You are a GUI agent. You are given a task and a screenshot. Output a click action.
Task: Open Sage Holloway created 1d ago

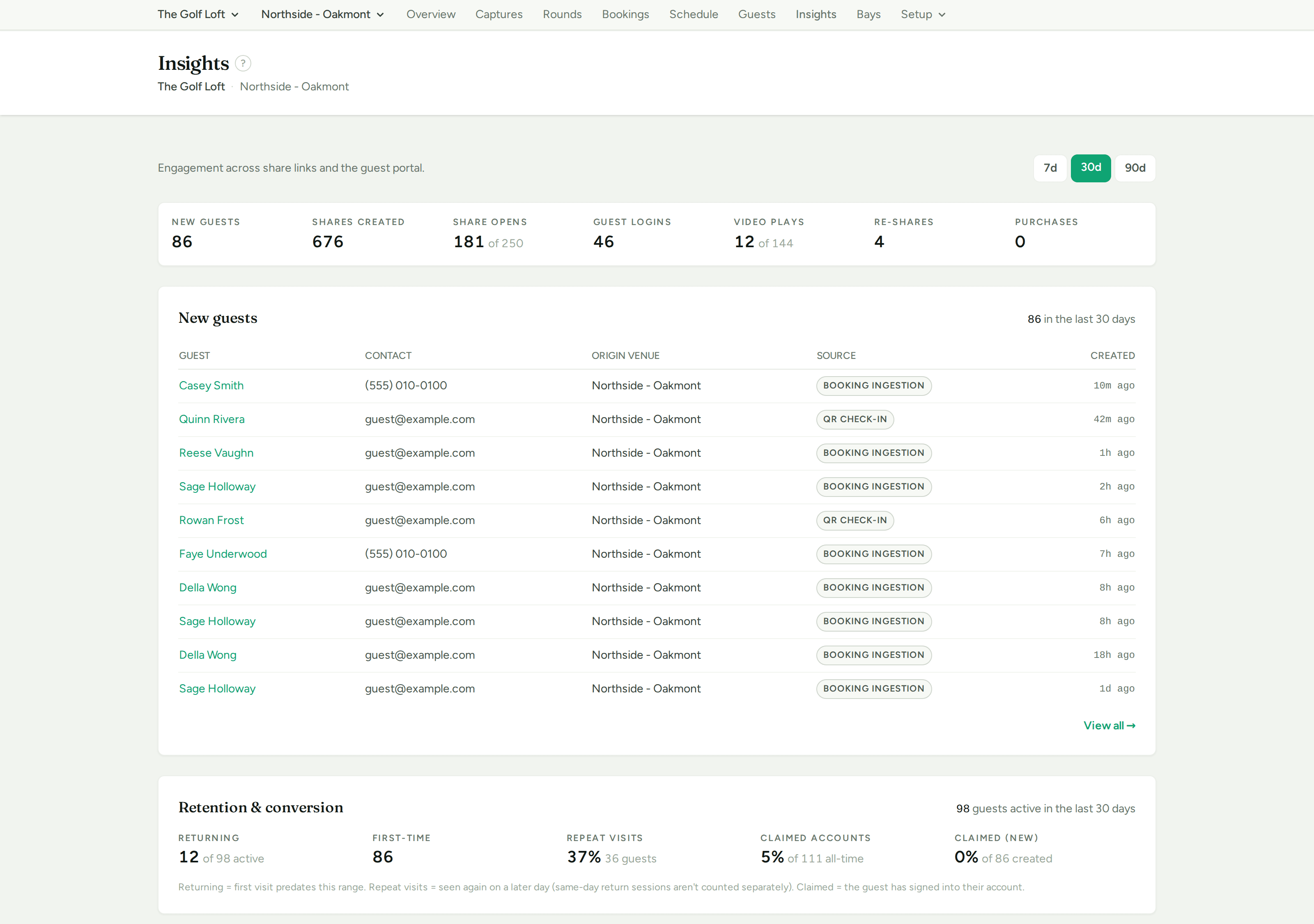(x=217, y=689)
